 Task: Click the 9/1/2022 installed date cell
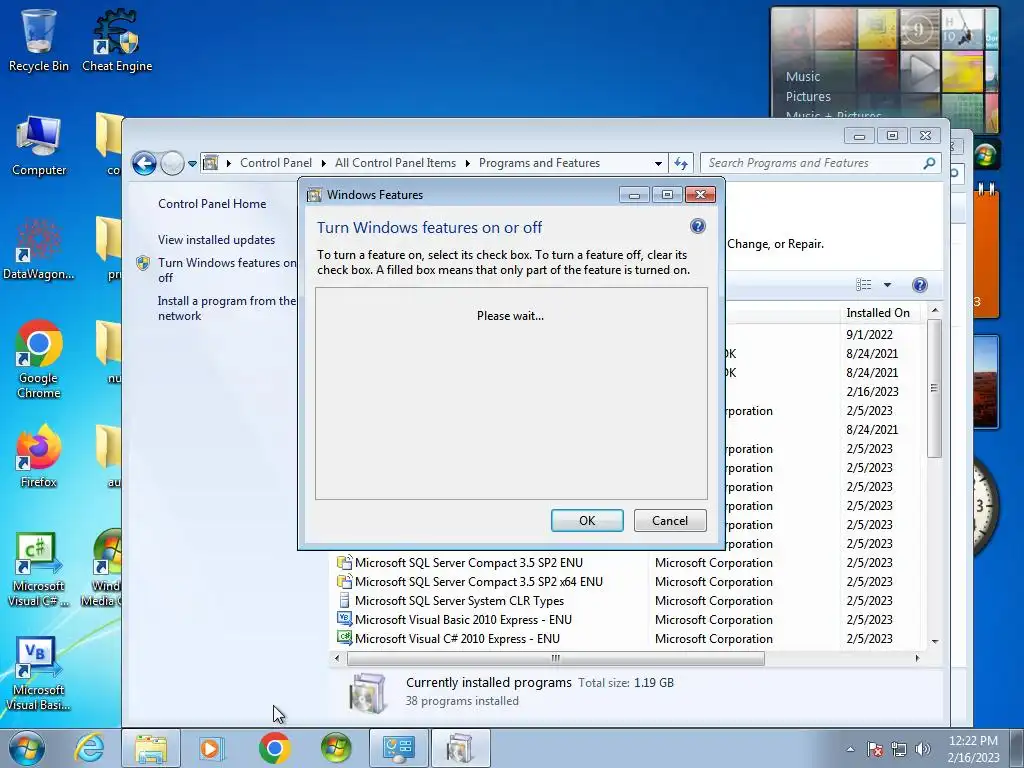click(x=869, y=334)
